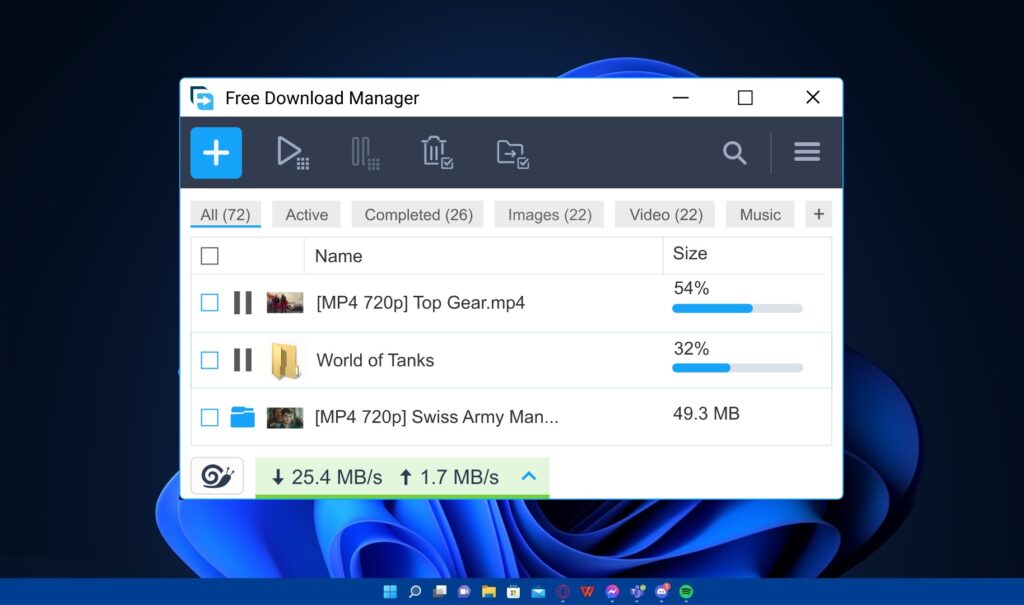Close the Free Download Manager window
This screenshot has height=605, width=1024.
pyautogui.click(x=812, y=97)
